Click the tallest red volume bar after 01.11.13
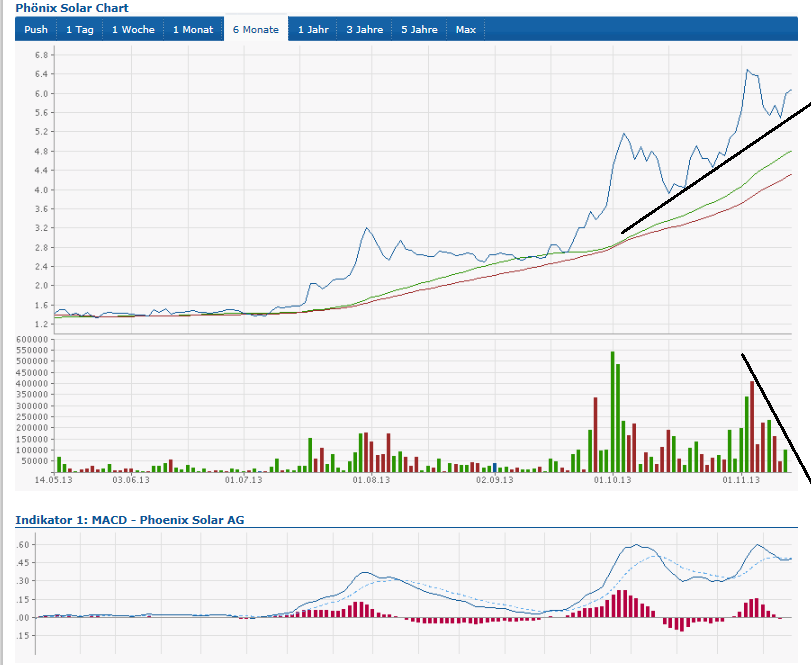Viewport: 811px width, 665px height. [x=752, y=427]
